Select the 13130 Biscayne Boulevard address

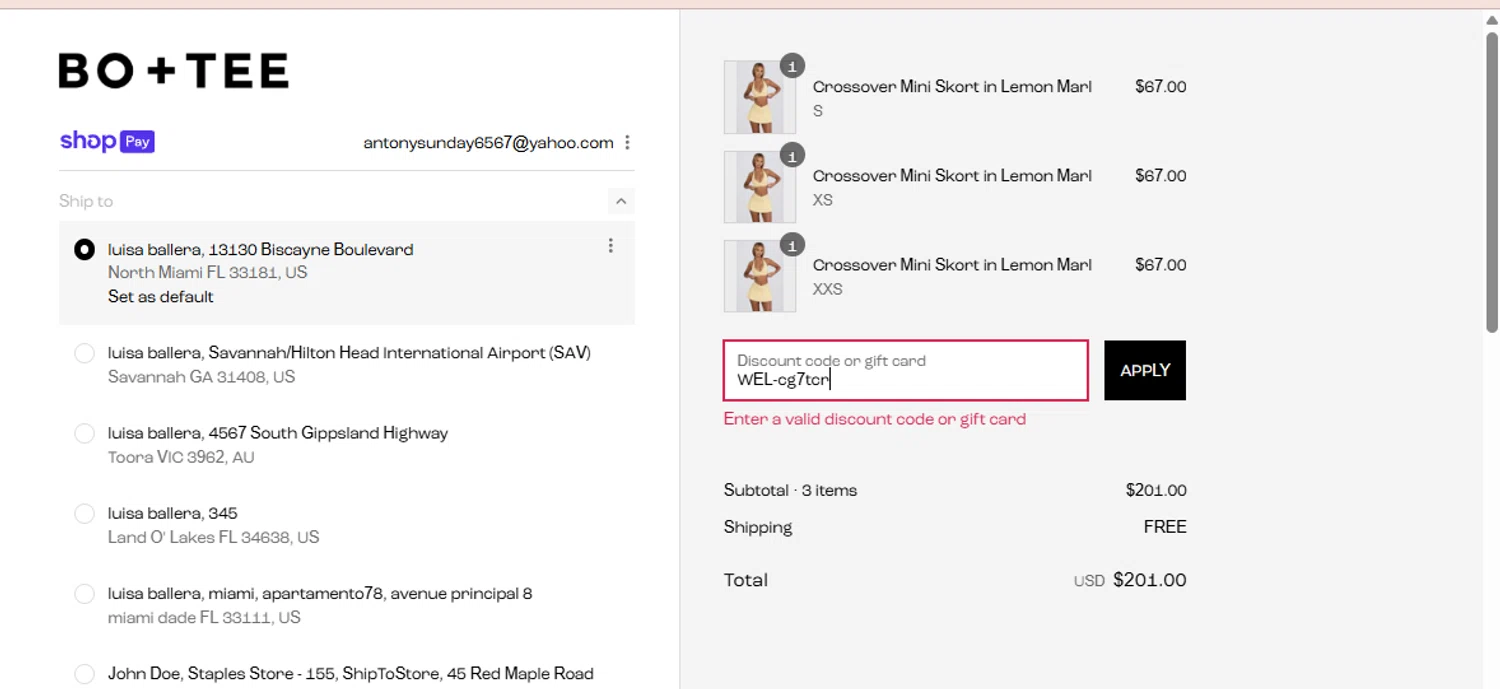tap(85, 249)
